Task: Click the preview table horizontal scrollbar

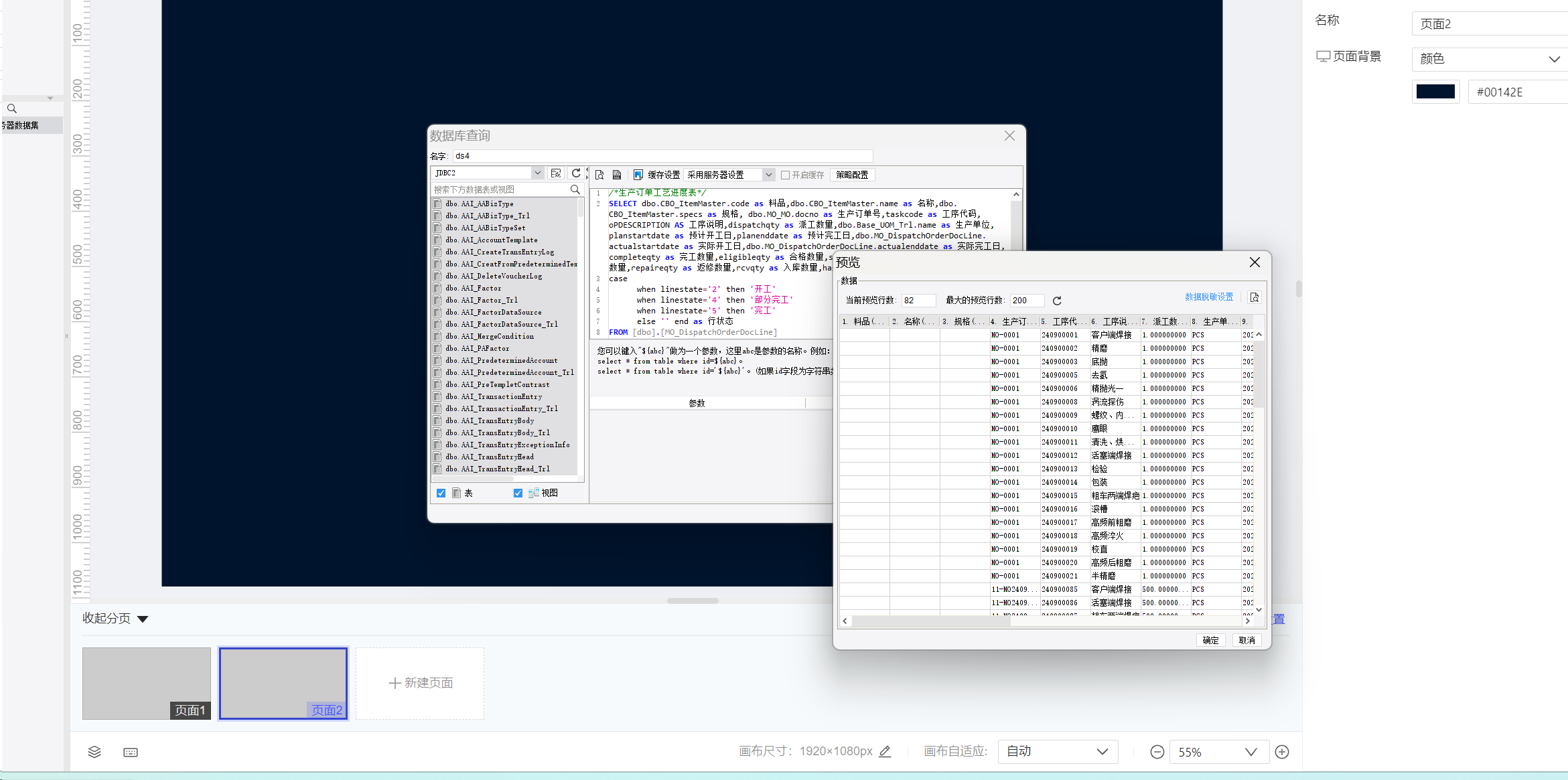Action: (931, 621)
